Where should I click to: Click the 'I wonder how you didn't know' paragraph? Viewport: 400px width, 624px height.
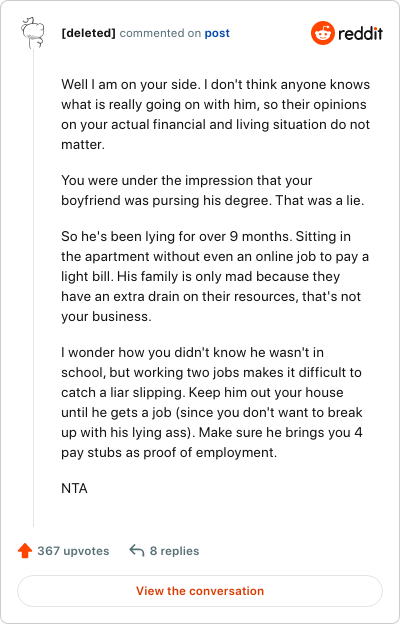tap(212, 402)
